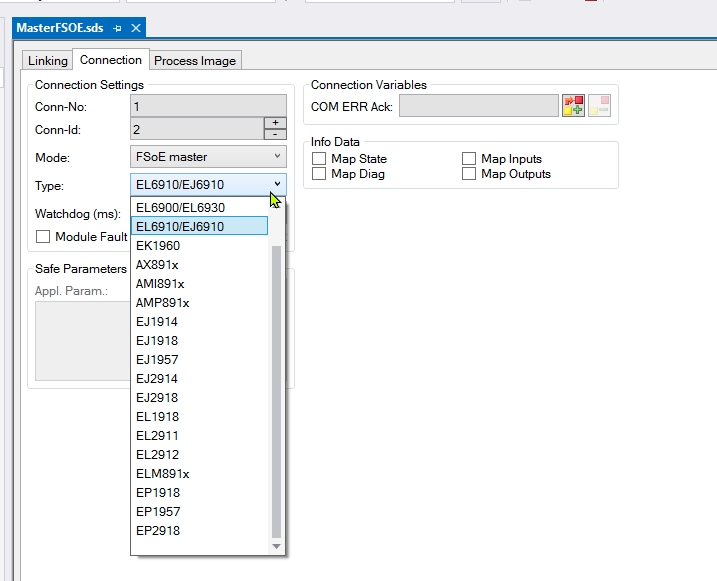
Task: Open the Process Image tab
Action: (195, 61)
